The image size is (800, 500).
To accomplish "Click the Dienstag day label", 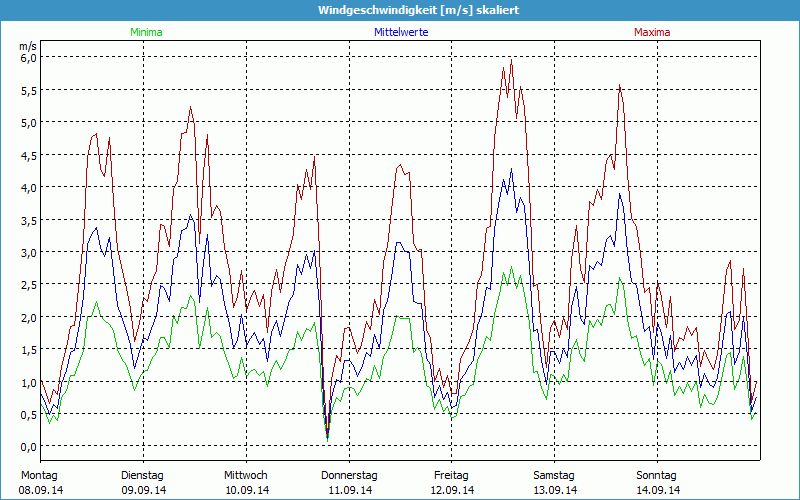I will pos(142,476).
